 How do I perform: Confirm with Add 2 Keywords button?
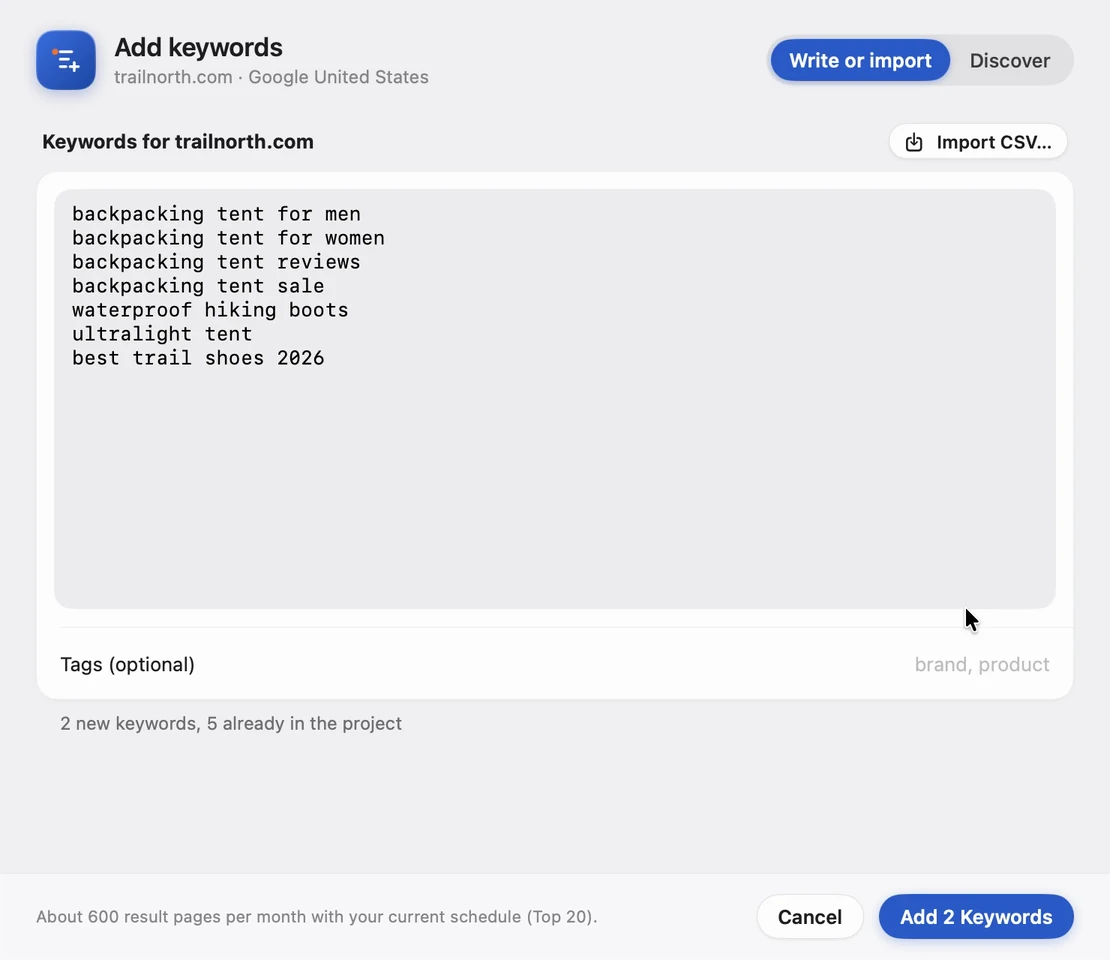(975, 917)
